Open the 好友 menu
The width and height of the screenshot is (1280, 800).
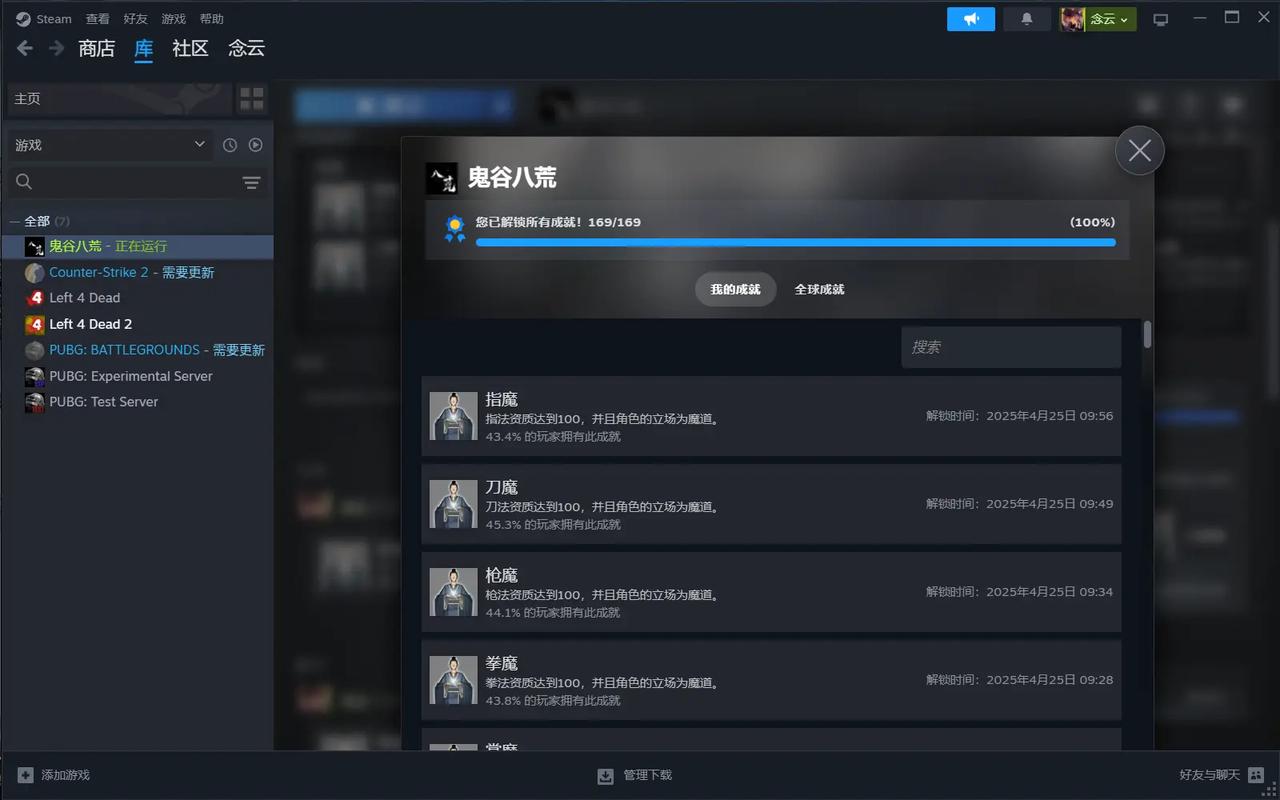pyautogui.click(x=136, y=19)
